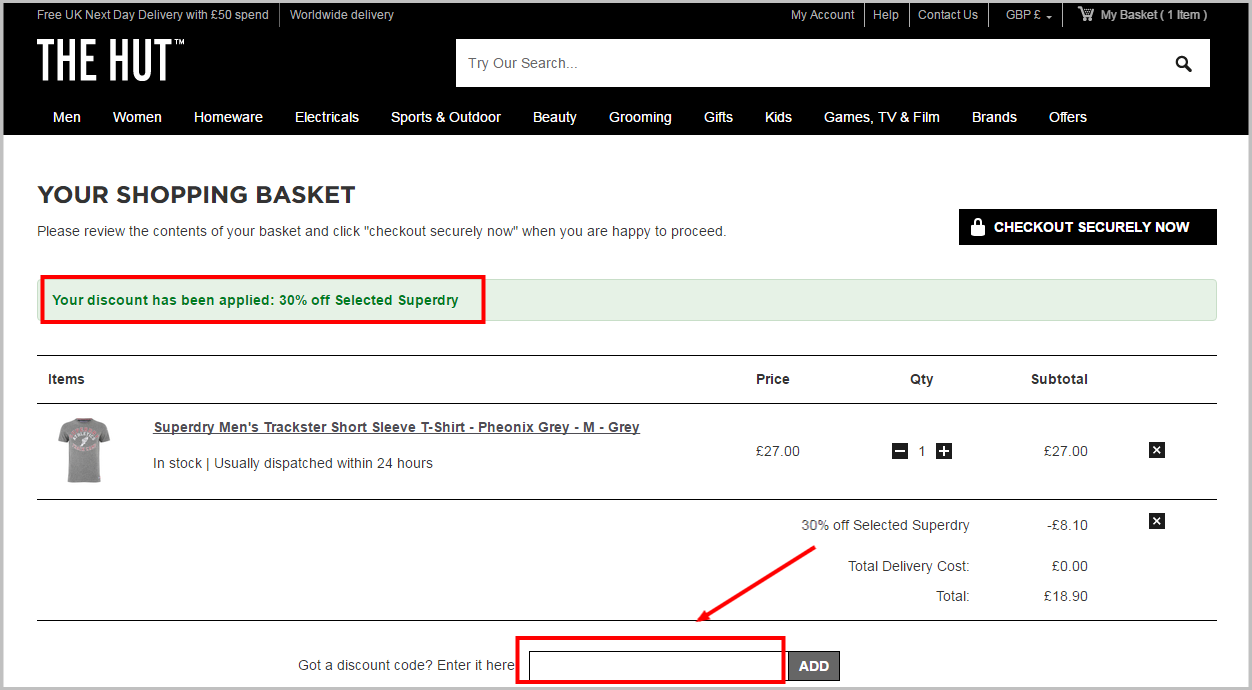The height and width of the screenshot is (690, 1252).
Task: Click the discount applied message text
Action: [256, 300]
